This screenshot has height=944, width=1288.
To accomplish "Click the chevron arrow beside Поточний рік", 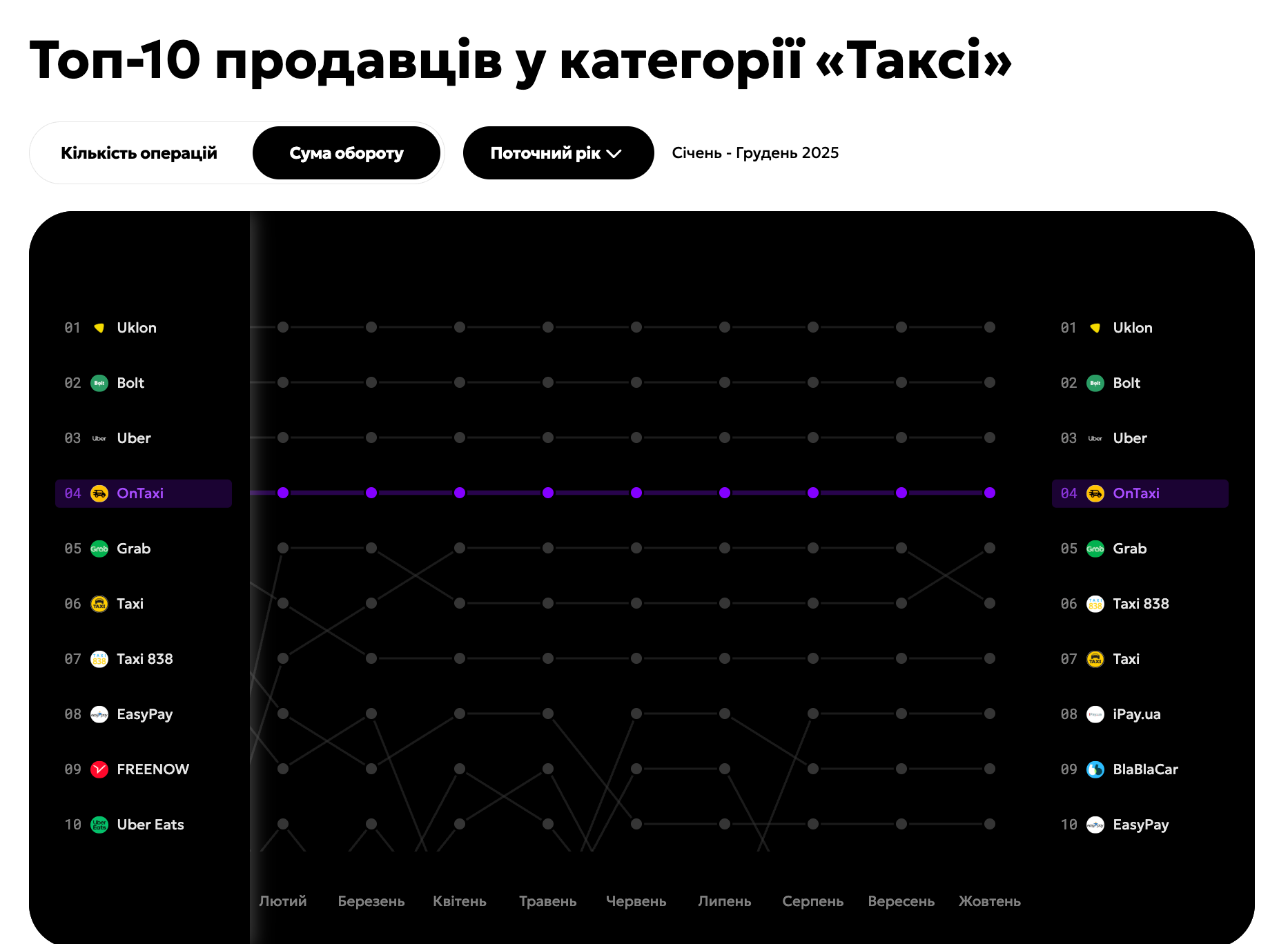I will (614, 154).
